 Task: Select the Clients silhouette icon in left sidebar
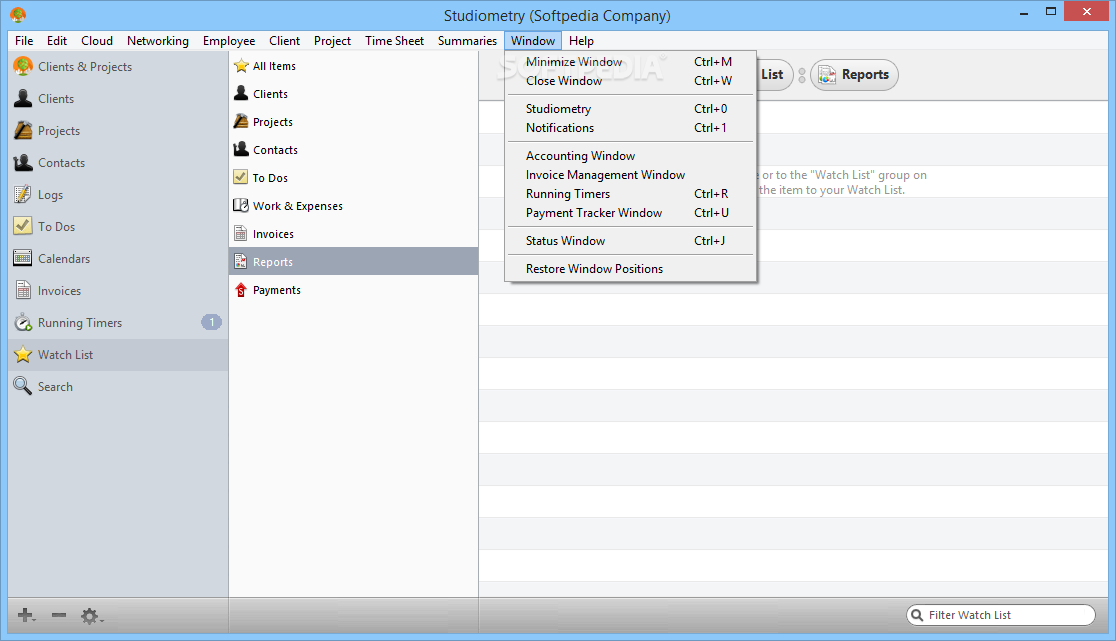coord(23,98)
